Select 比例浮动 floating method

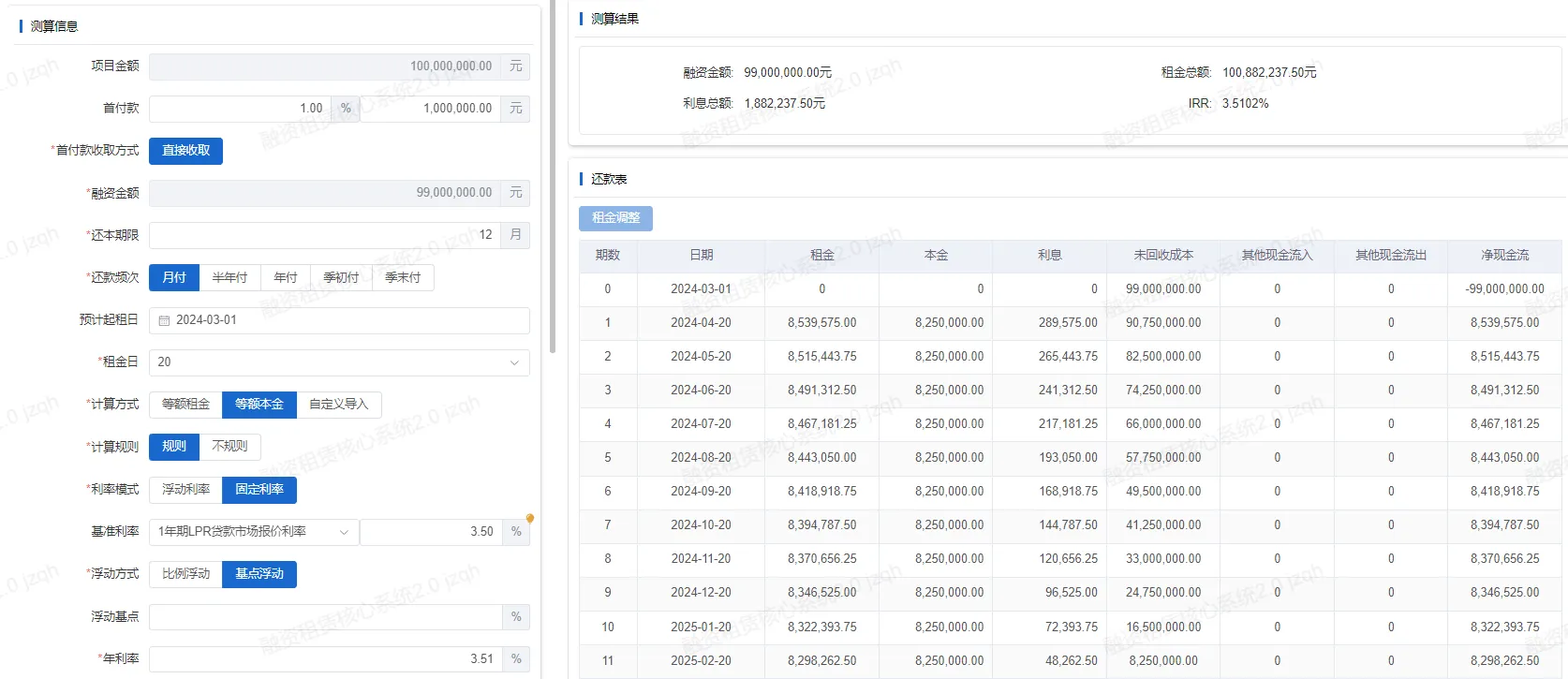(x=185, y=574)
